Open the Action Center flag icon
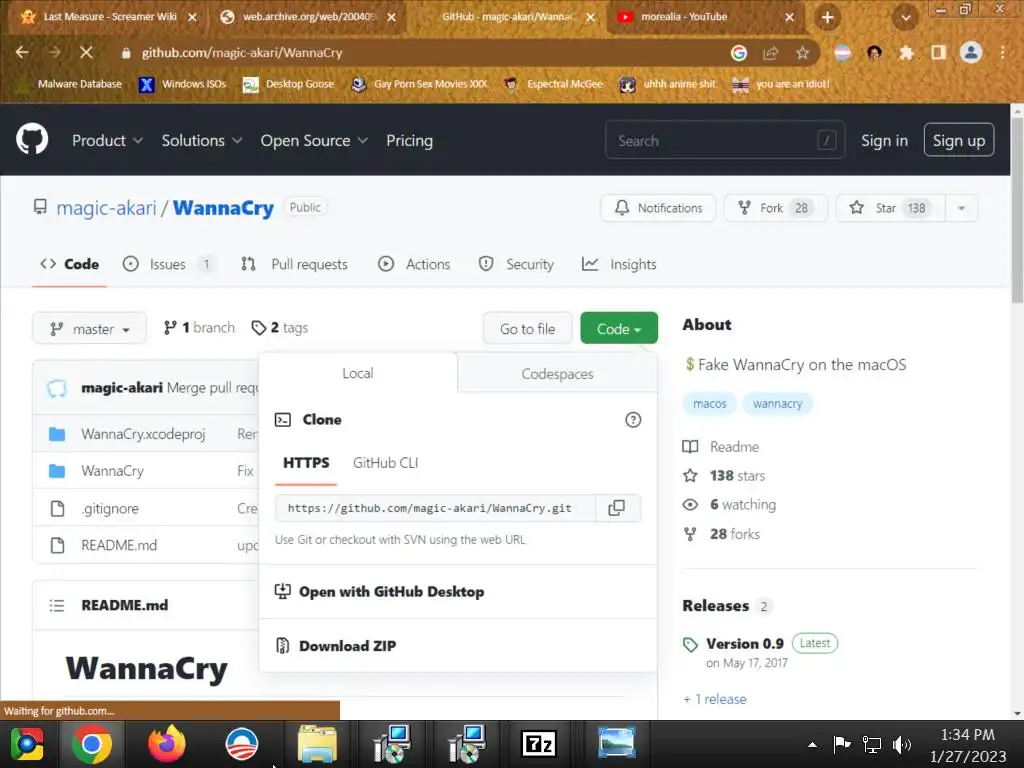1024x768 pixels. [842, 744]
